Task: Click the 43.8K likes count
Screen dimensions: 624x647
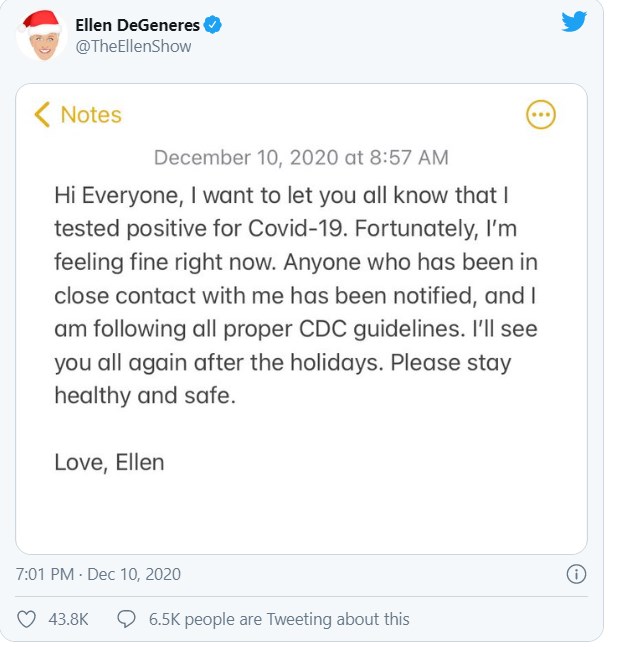Action: 69,619
